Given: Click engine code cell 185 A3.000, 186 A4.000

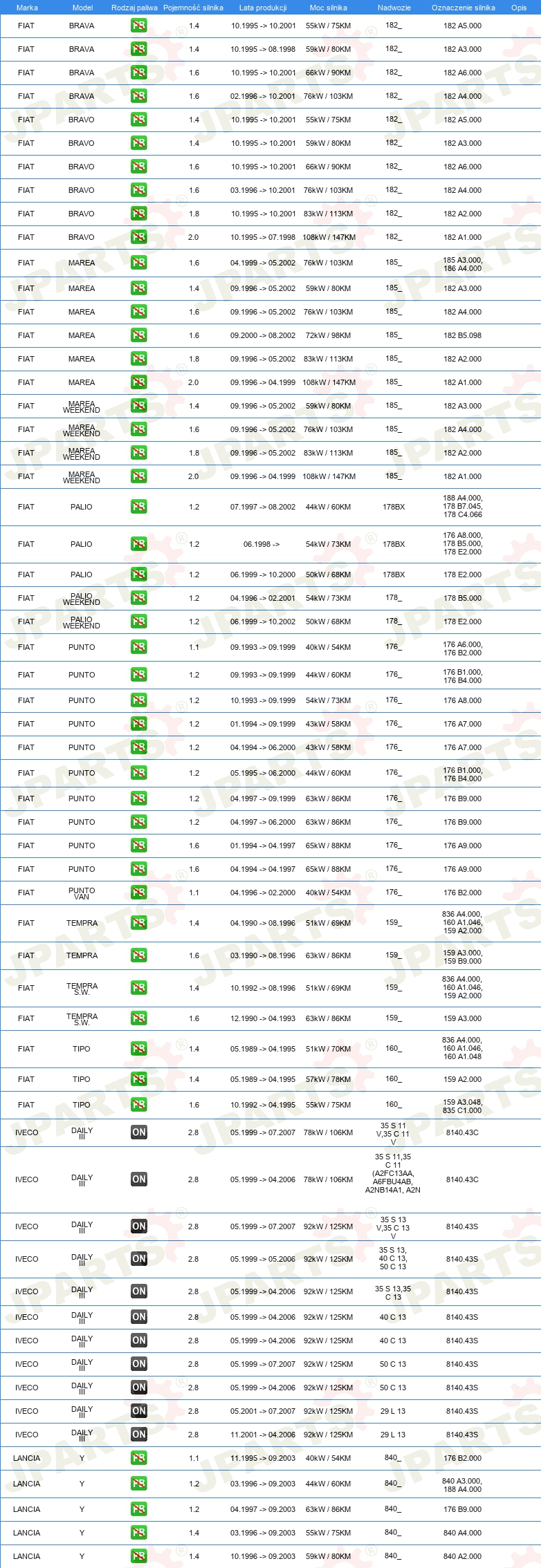Looking at the screenshot, I should click(463, 264).
